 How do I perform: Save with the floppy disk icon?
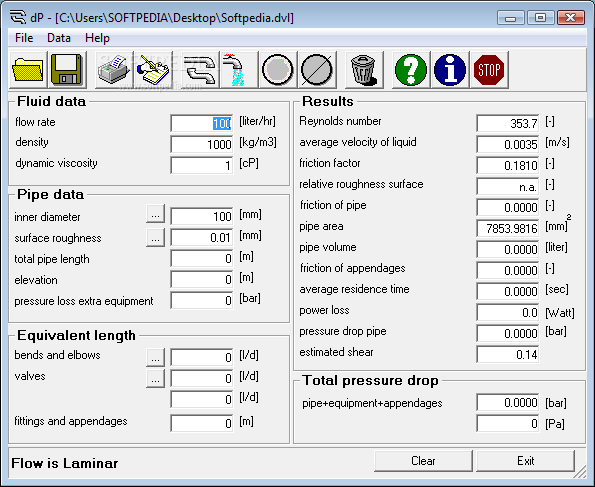click(x=68, y=70)
